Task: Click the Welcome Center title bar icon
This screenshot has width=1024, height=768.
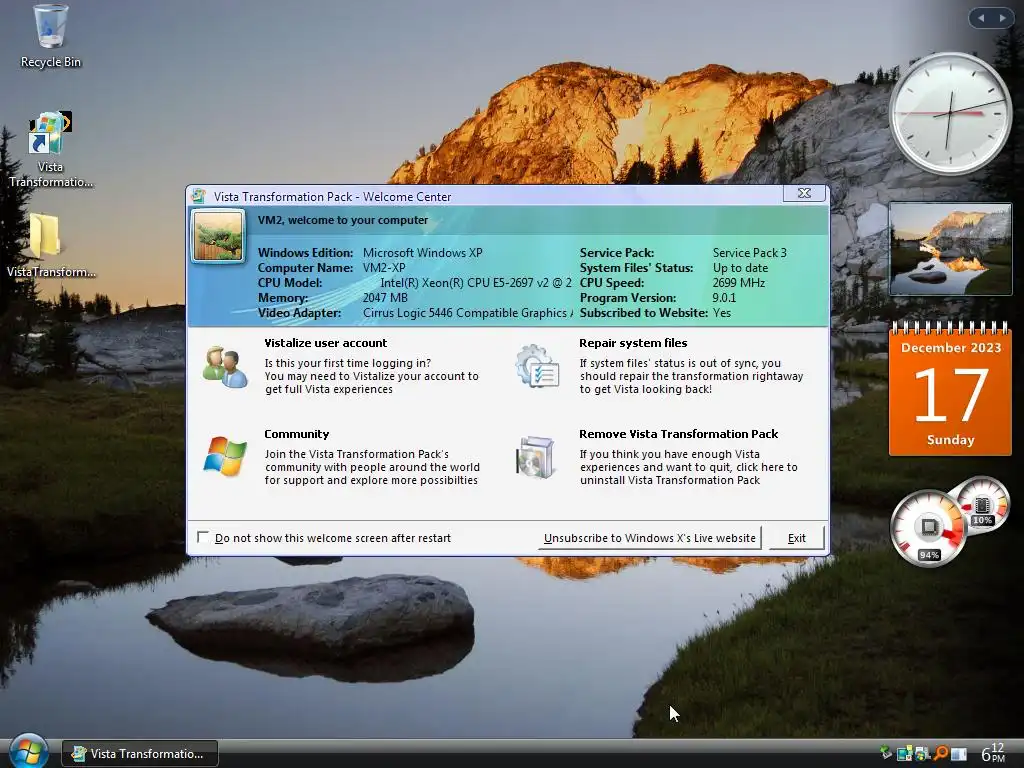Action: point(199,196)
